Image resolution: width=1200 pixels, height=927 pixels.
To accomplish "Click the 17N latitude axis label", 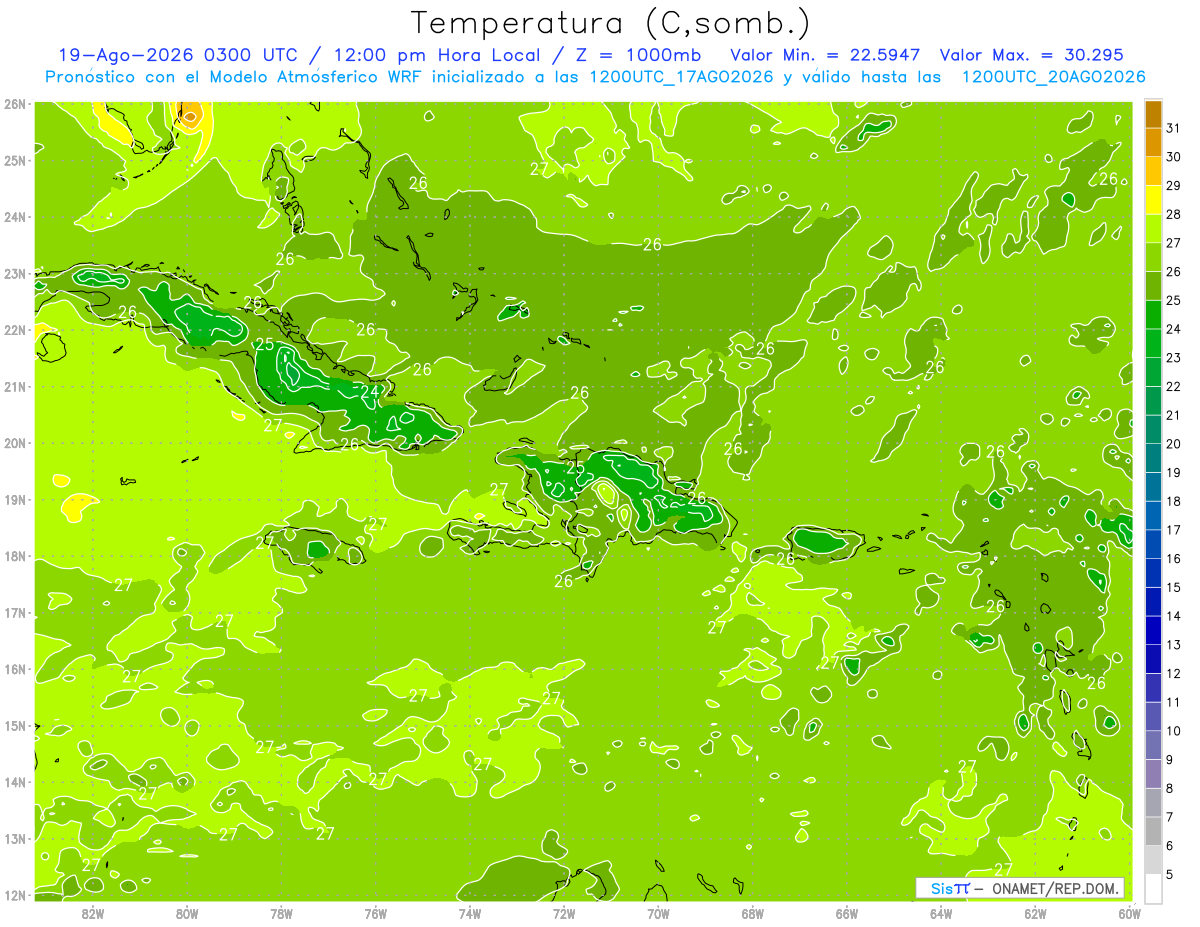I will coord(15,612).
